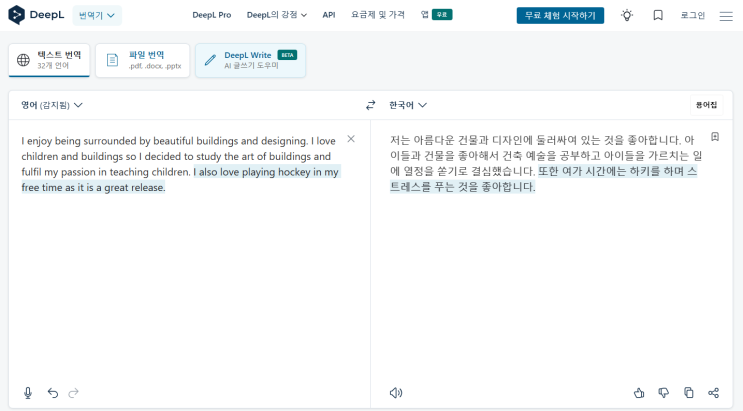
Task: Open the API page link
Action: (x=328, y=15)
